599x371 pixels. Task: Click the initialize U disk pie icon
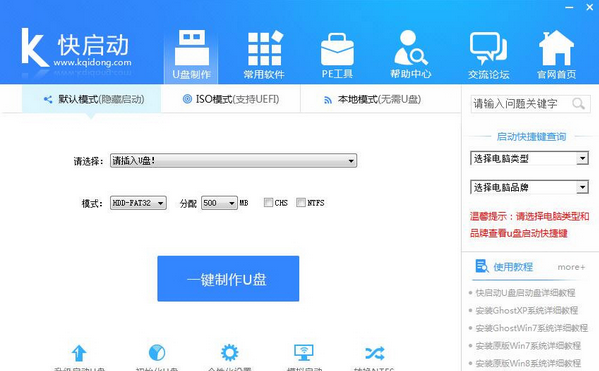coord(157,353)
